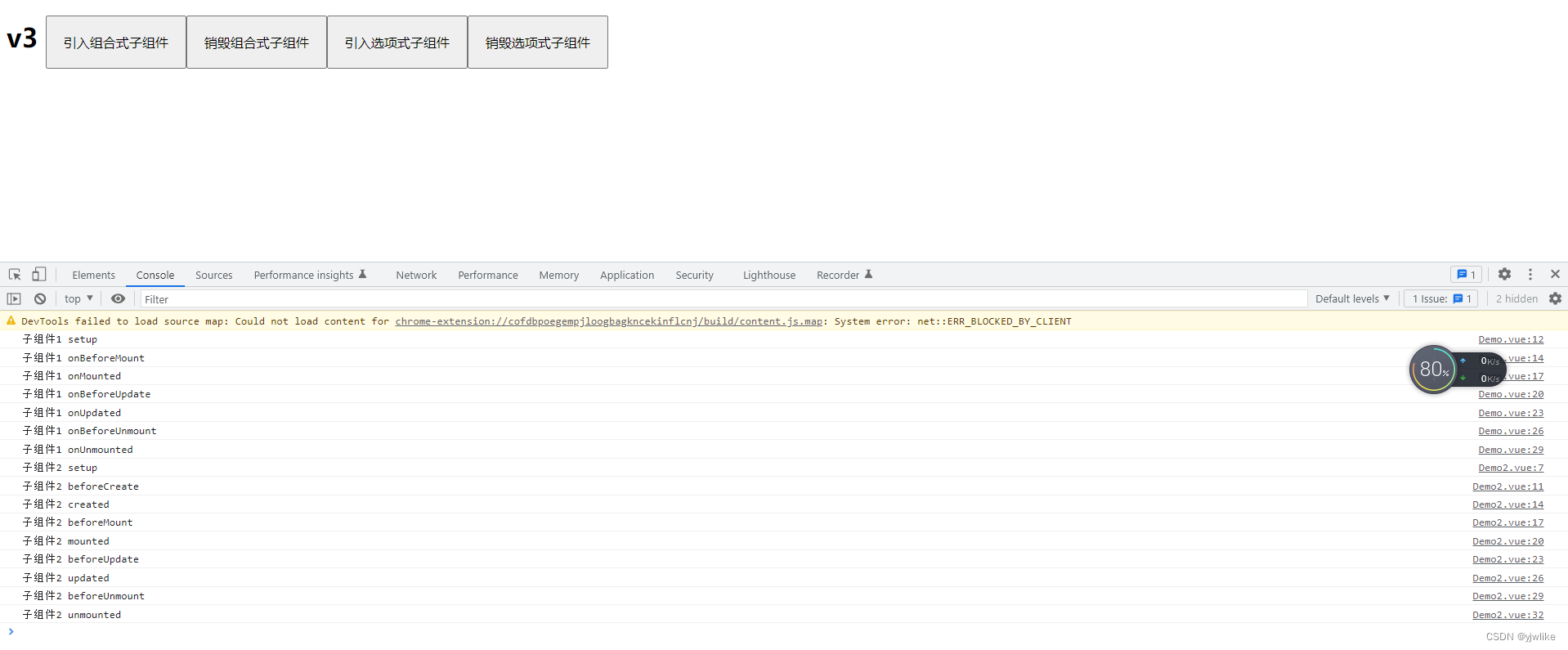Show the console sidebar panel icon
The width and height of the screenshot is (1568, 650).
14,299
